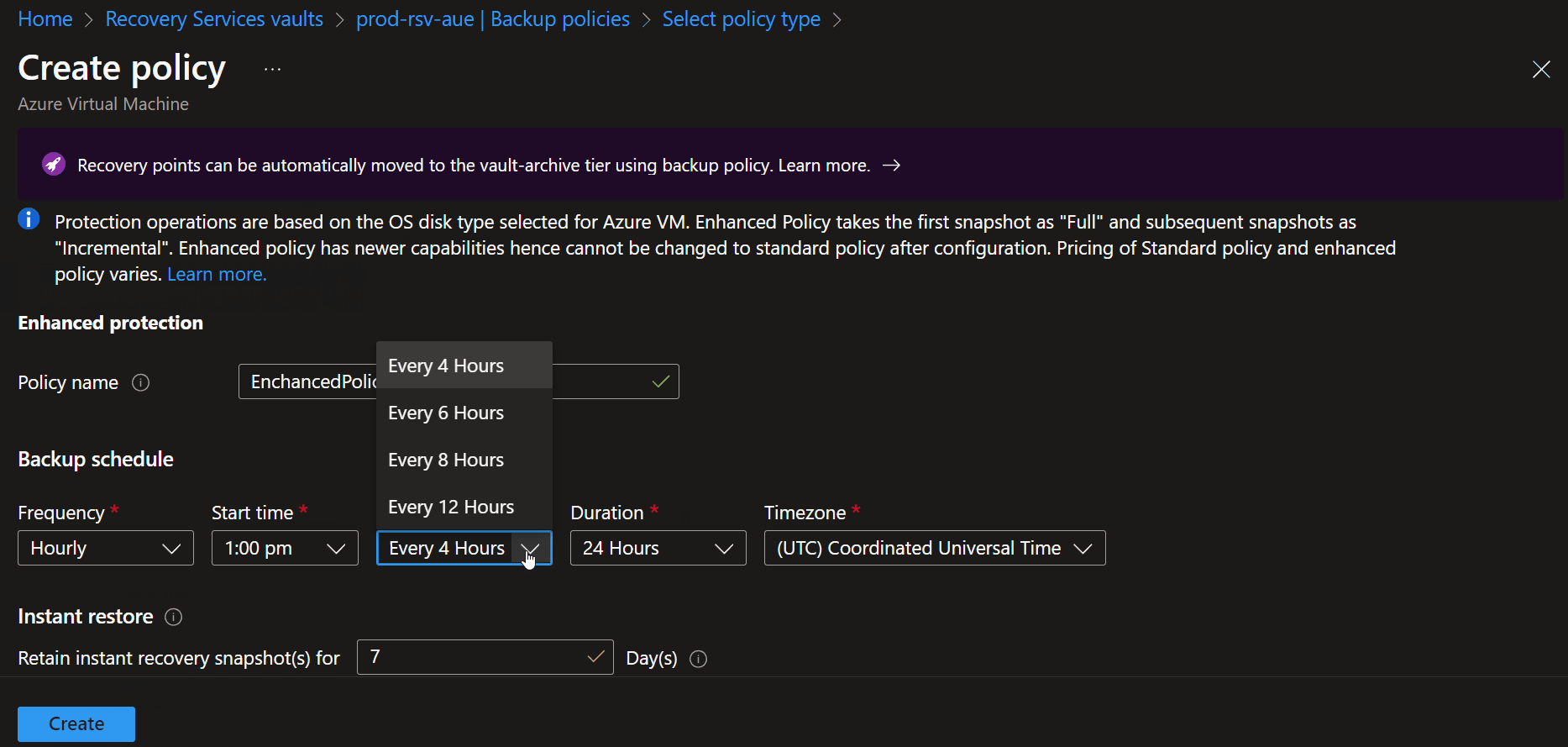Open the Timezone UTC dropdown
The width and height of the screenshot is (1568, 747).
tap(935, 548)
